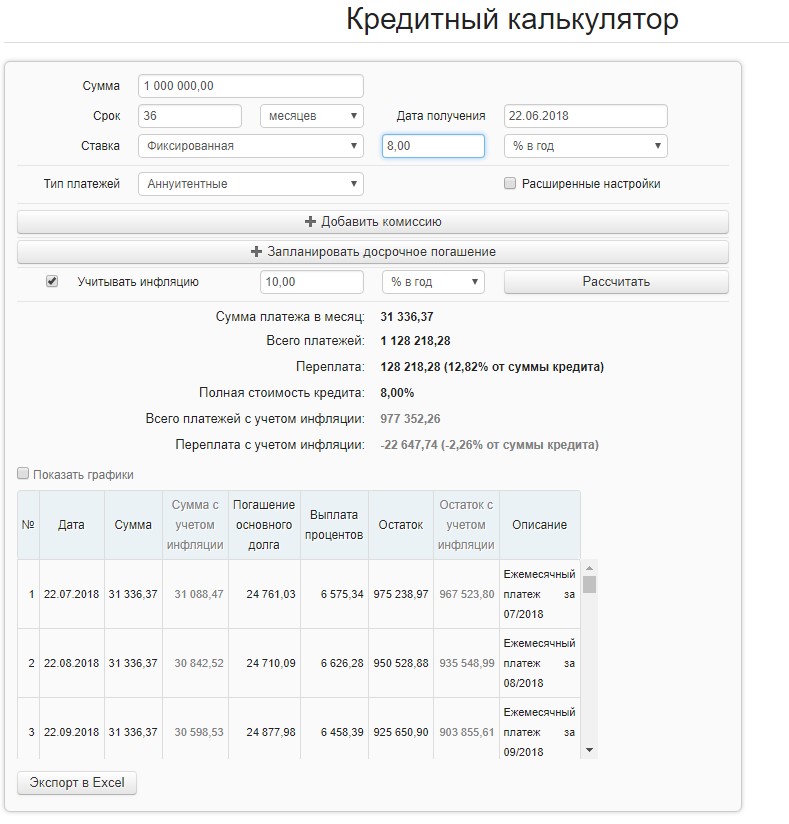Click the plus icon on Добавить комиссию

(x=310, y=222)
